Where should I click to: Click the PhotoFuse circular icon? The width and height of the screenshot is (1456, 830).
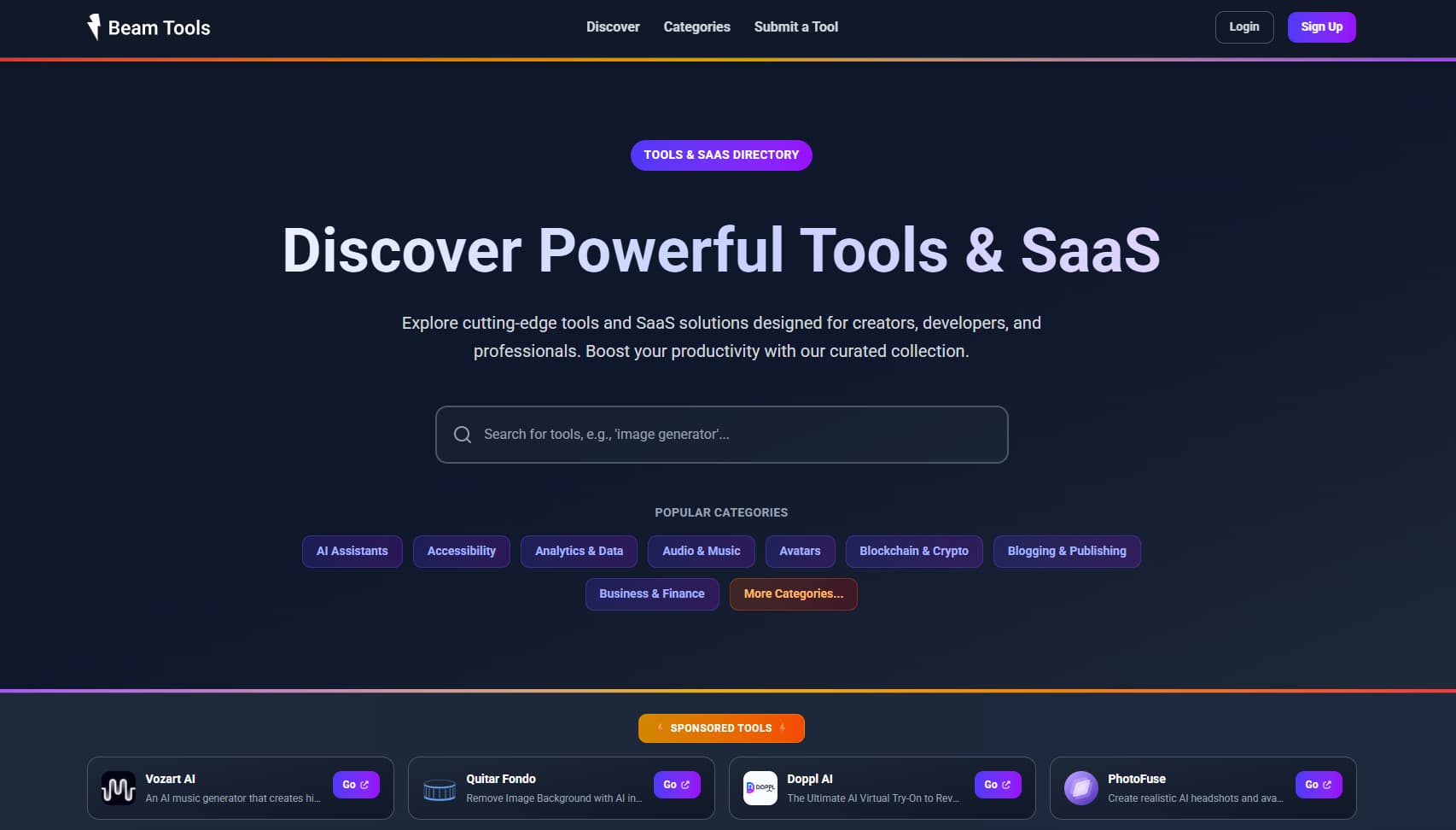[1080, 787]
